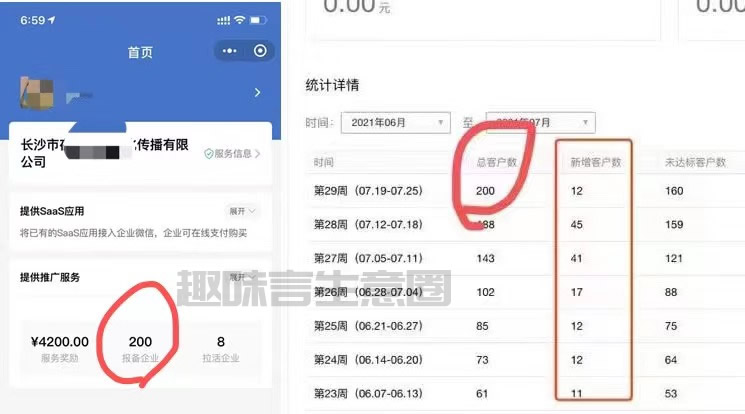The width and height of the screenshot is (745, 414).
Task: Select row 第27周 (07.05-07.11)
Action: pyautogui.click(x=525, y=258)
